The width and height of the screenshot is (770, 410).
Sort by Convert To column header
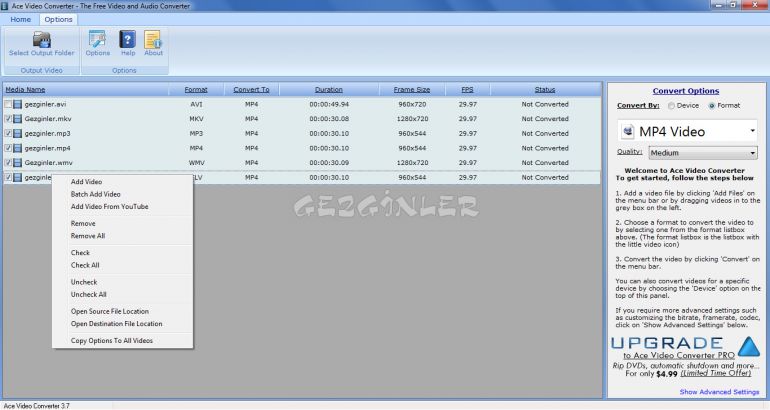(x=251, y=89)
